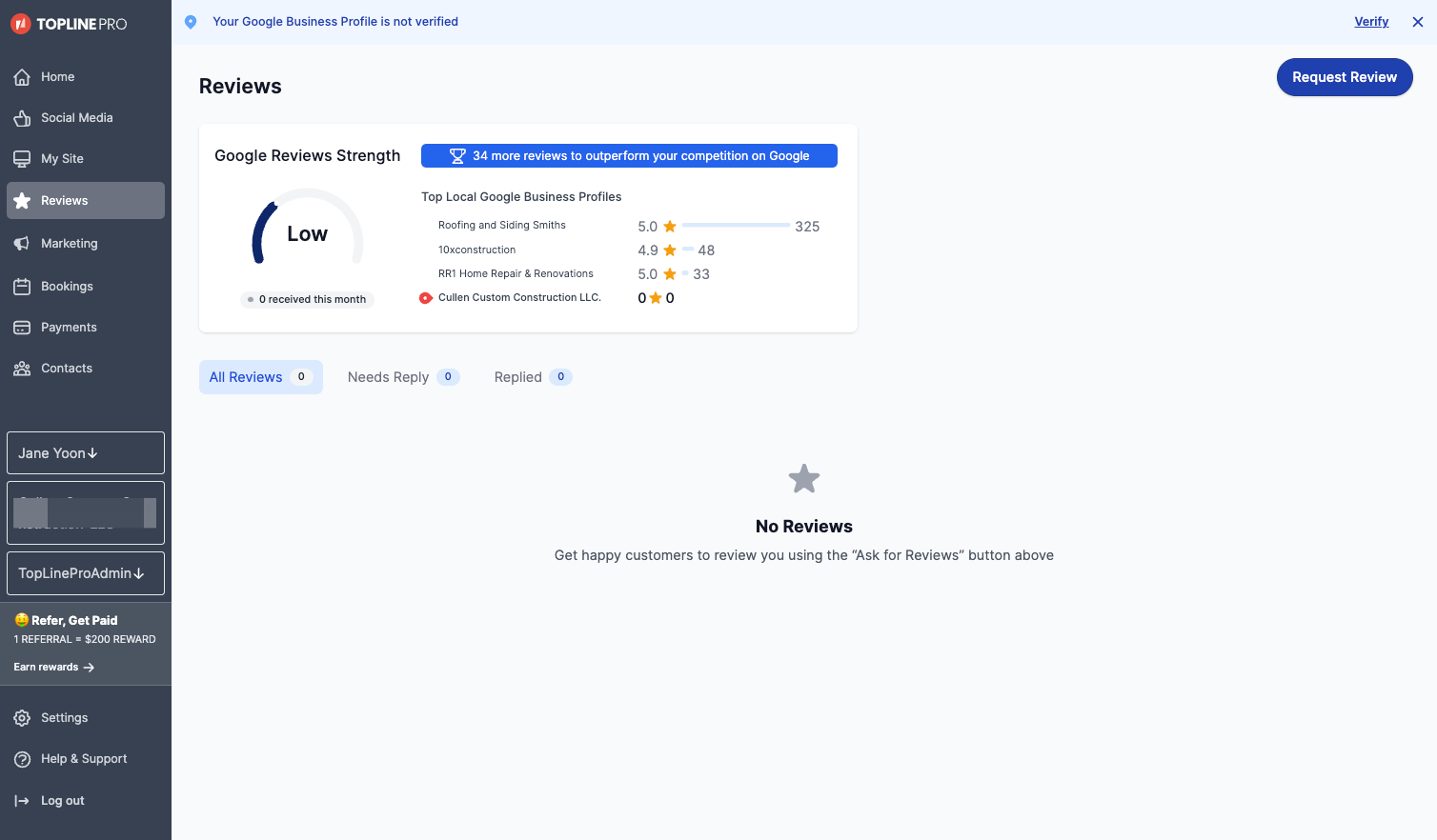Click the Log out arrow icon
This screenshot has height=840, width=1437.
(22, 801)
